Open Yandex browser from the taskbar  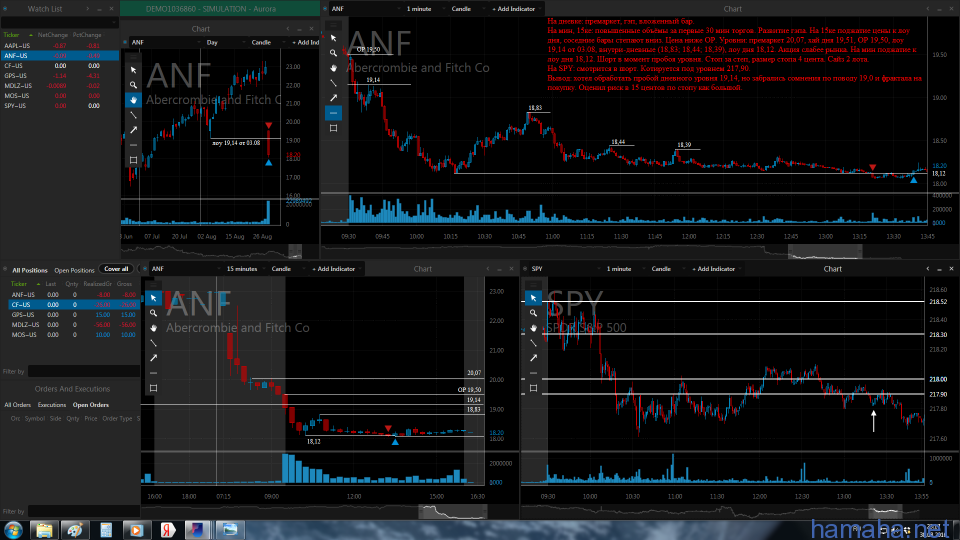(167, 530)
